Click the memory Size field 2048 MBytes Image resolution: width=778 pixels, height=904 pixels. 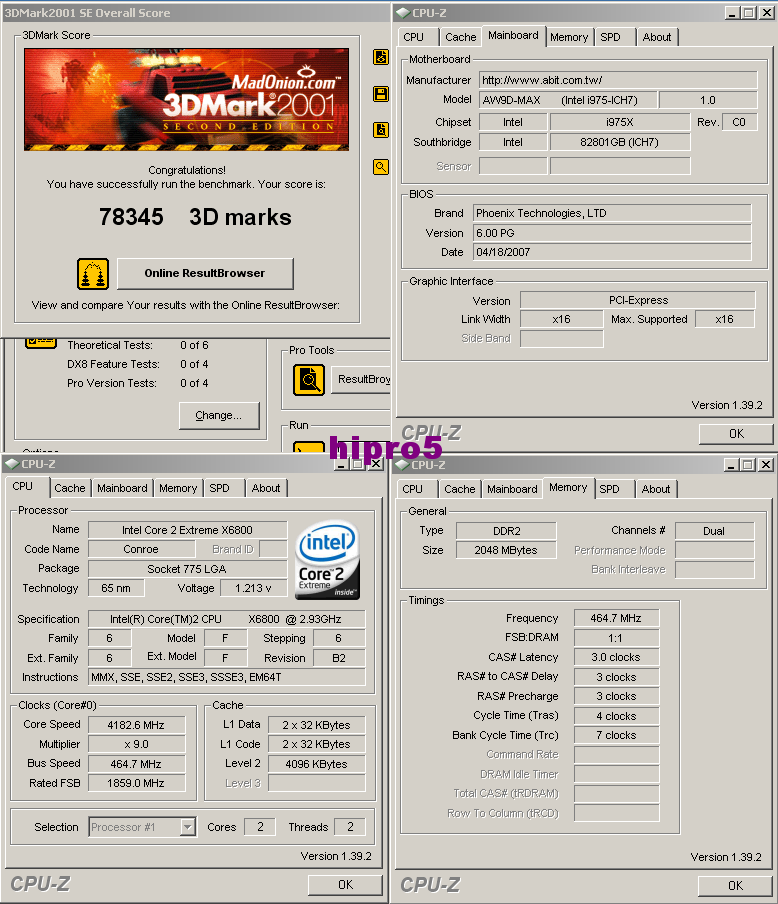[x=506, y=550]
